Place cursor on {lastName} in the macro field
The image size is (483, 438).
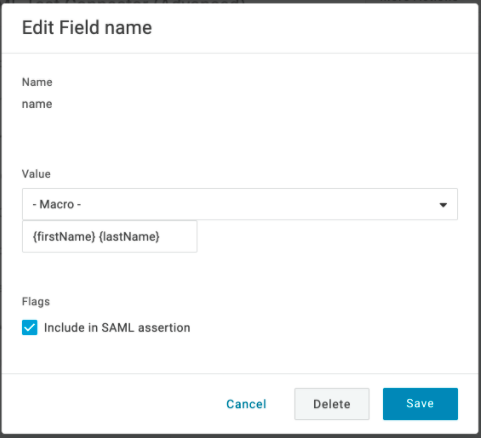click(x=129, y=237)
